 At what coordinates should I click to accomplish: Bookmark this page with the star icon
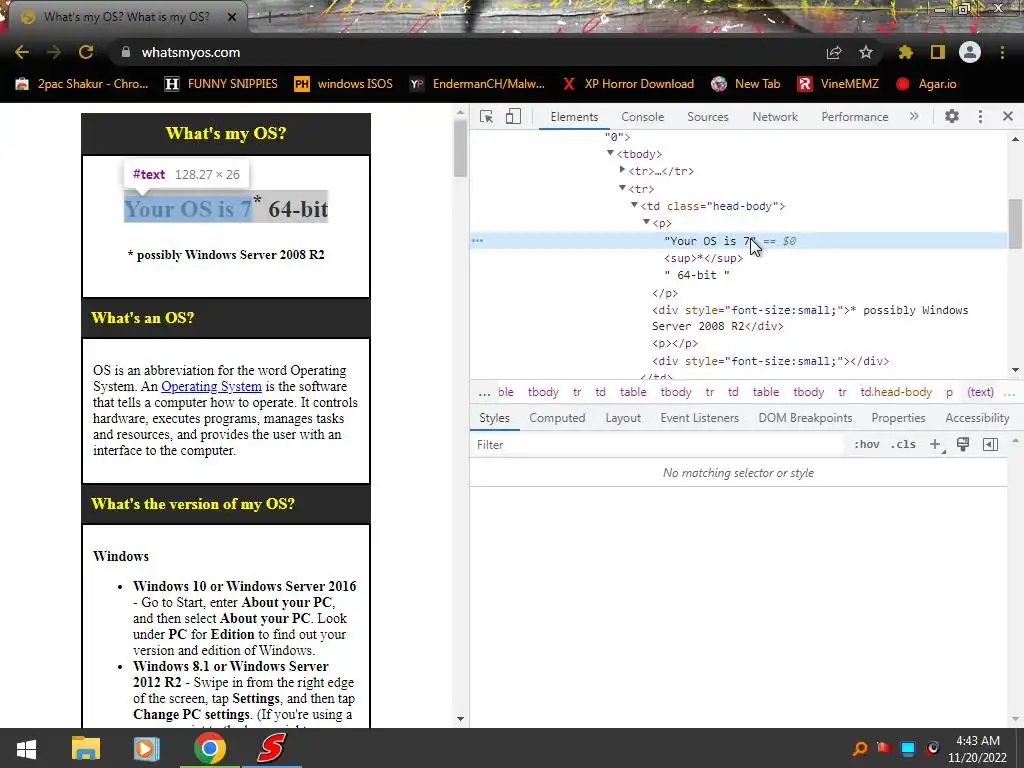[866, 52]
